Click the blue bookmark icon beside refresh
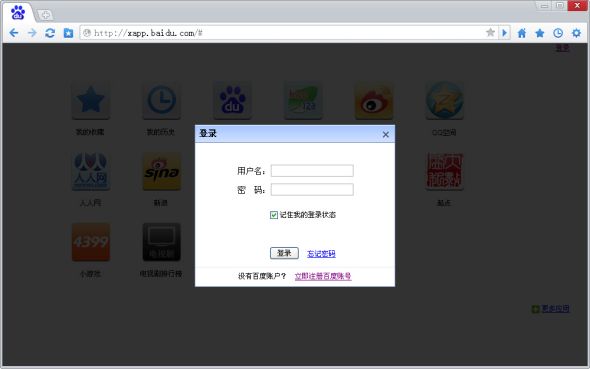Viewport: 590px width, 369px height. click(68, 33)
